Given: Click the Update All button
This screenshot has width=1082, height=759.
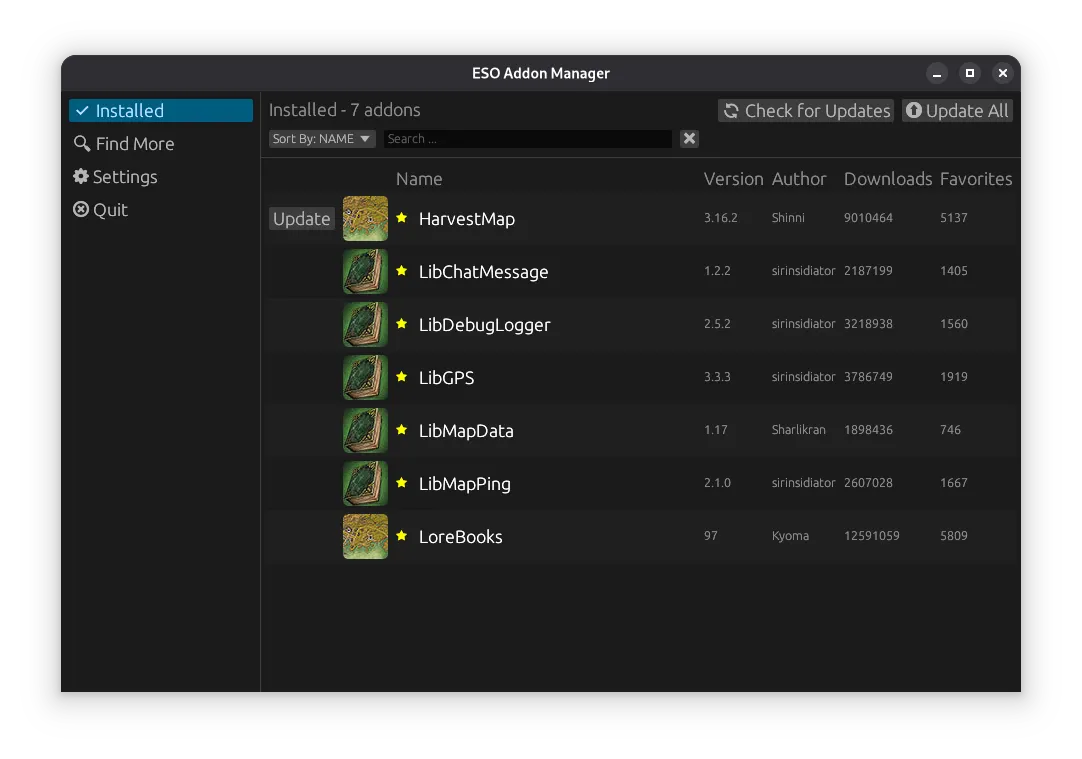Looking at the screenshot, I should 957,111.
